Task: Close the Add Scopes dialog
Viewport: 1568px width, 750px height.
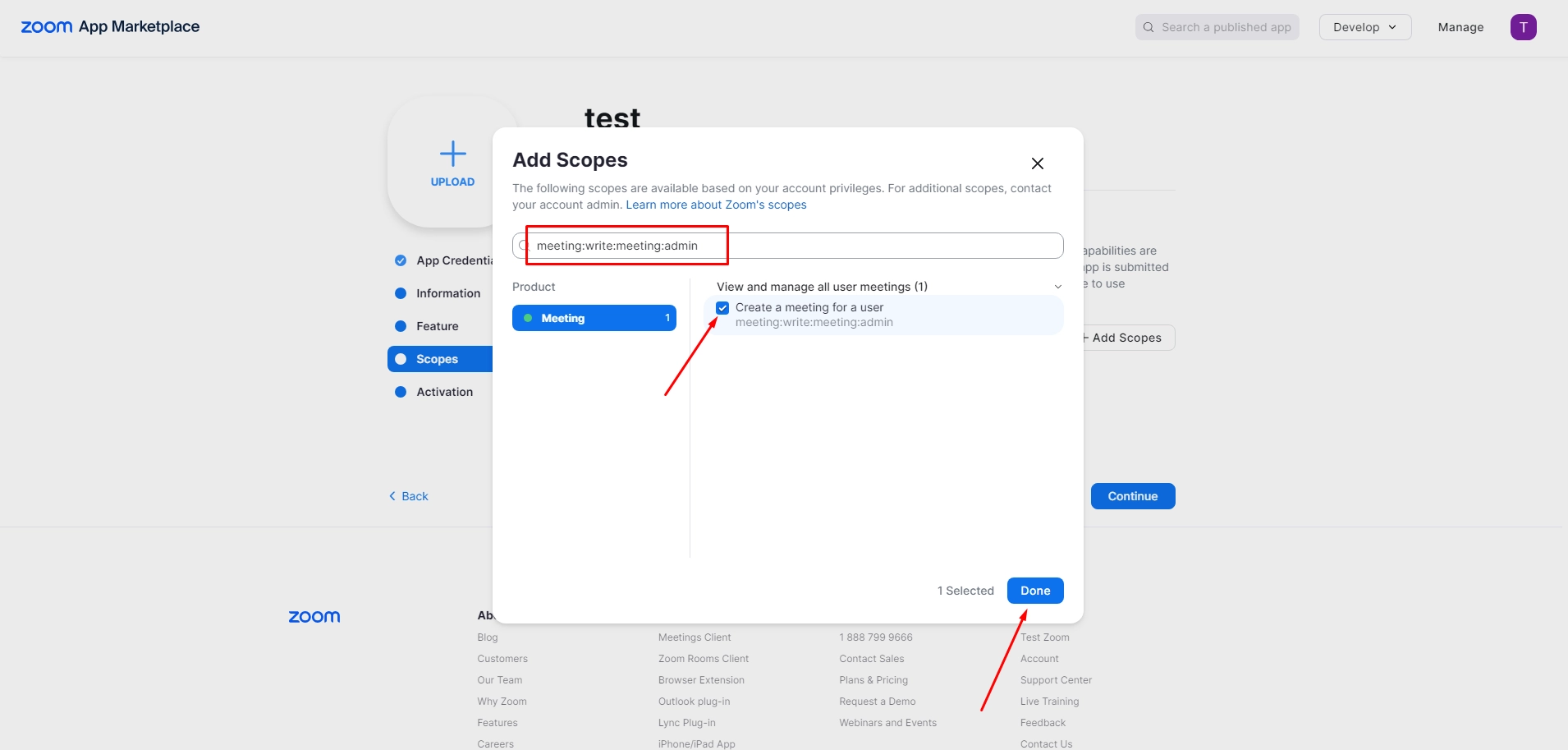Action: pyautogui.click(x=1038, y=163)
